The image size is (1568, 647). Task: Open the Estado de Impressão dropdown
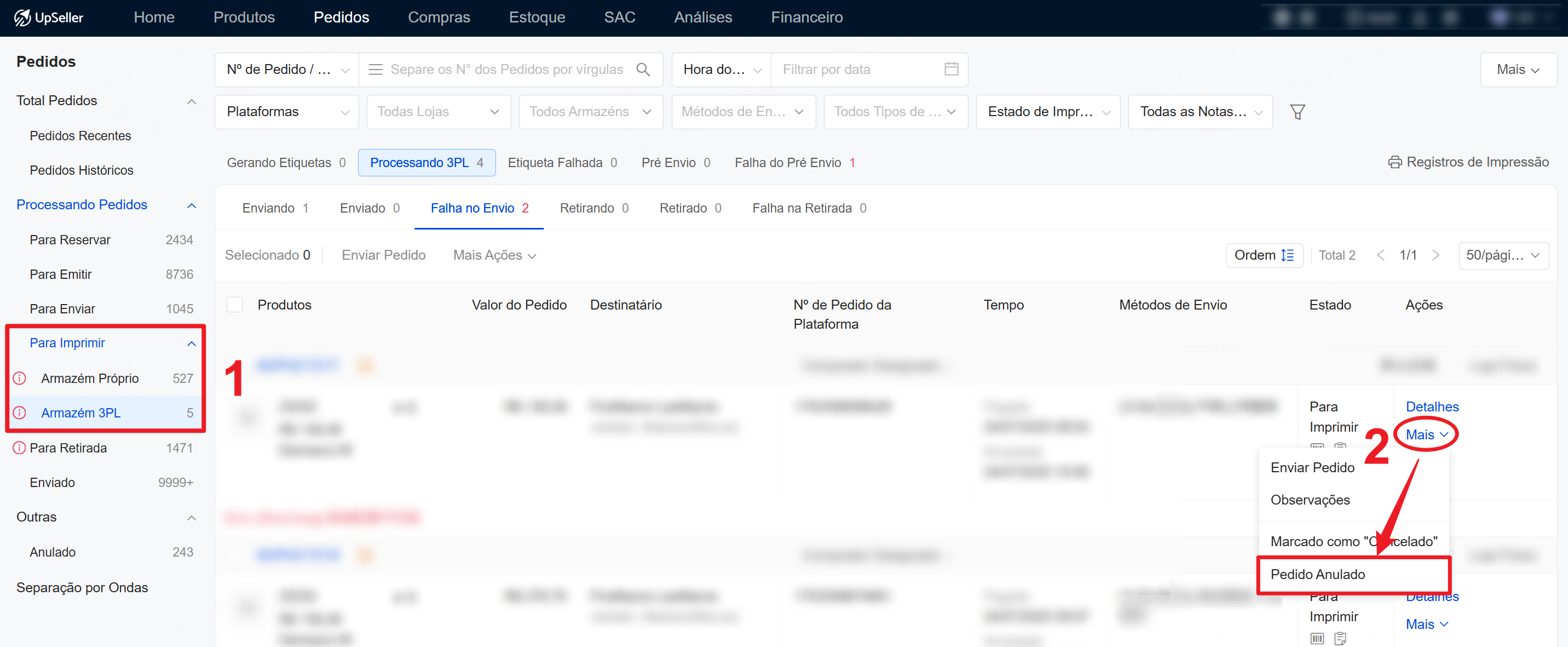click(1047, 112)
